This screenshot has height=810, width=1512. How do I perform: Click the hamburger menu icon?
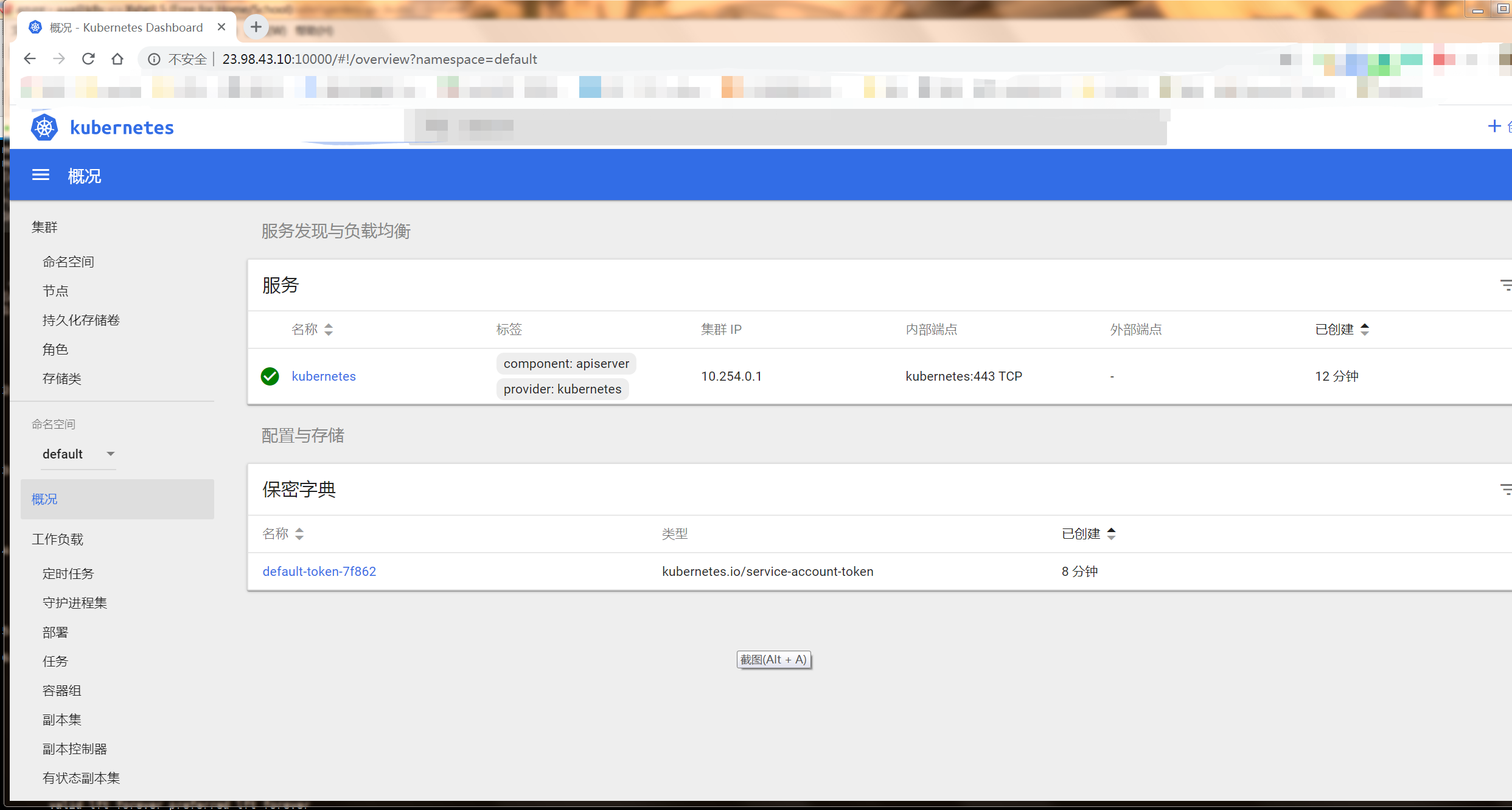41,175
